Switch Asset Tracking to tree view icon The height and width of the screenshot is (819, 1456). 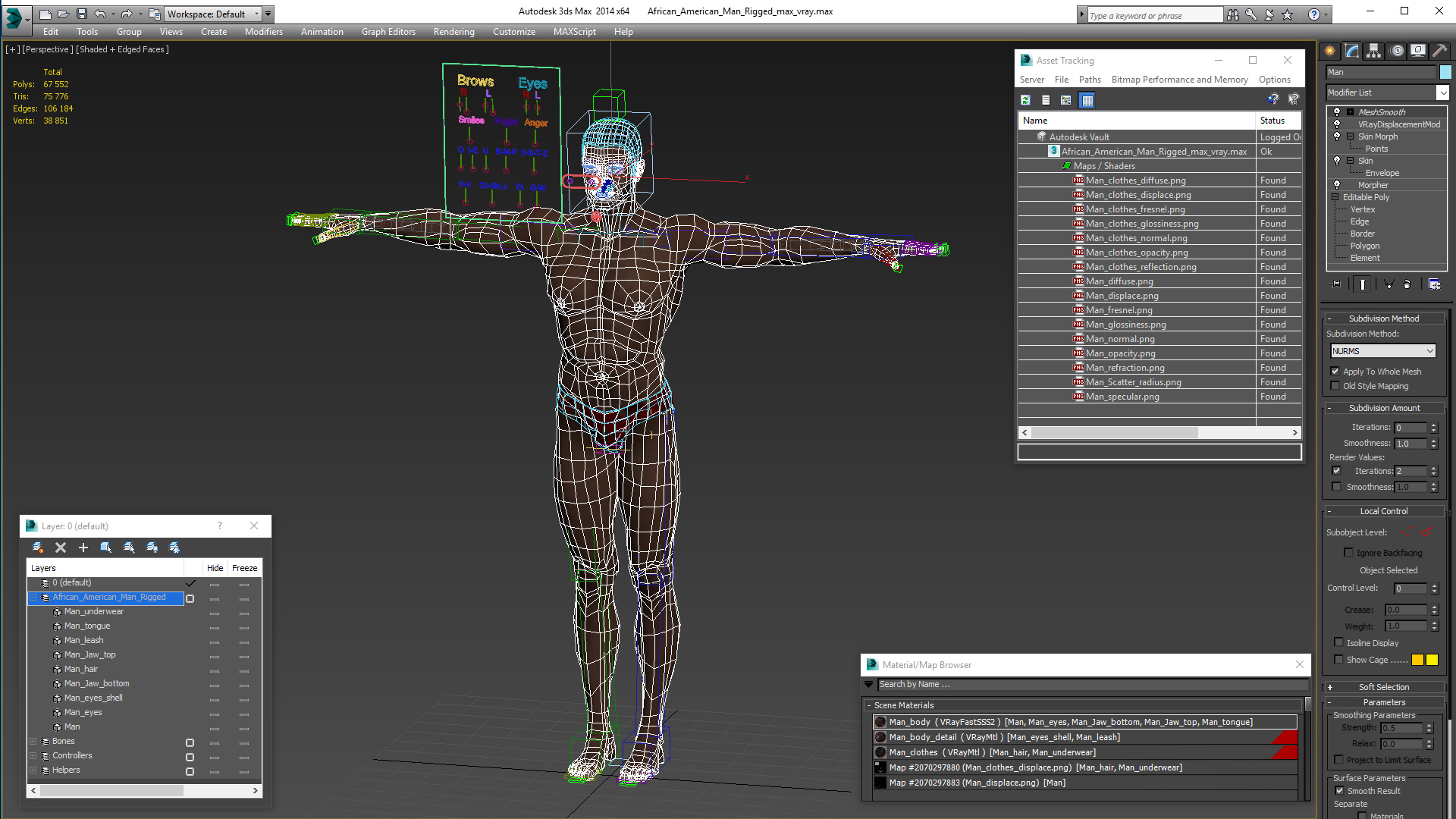coord(1065,100)
